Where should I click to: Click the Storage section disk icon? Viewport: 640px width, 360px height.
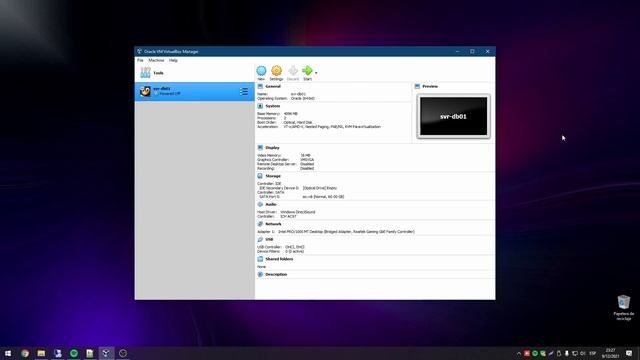click(260, 176)
